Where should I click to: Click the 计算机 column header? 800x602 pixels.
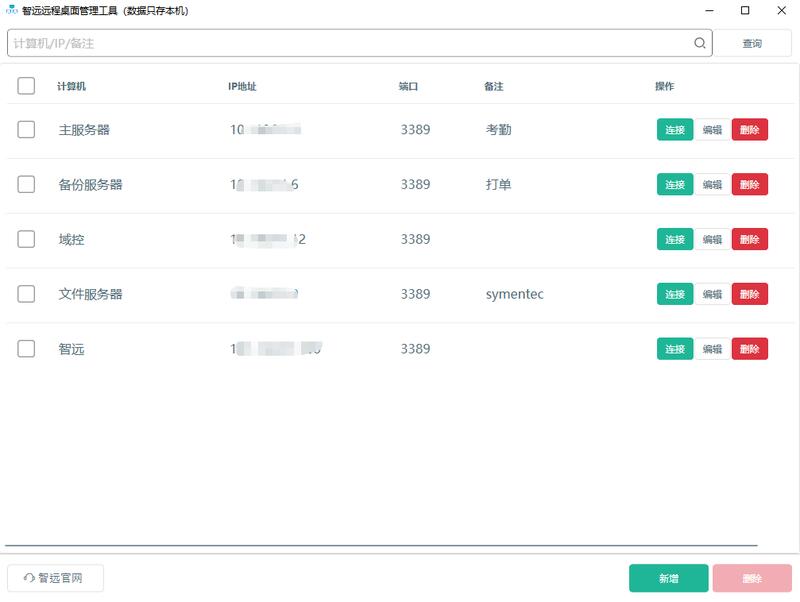click(x=71, y=86)
